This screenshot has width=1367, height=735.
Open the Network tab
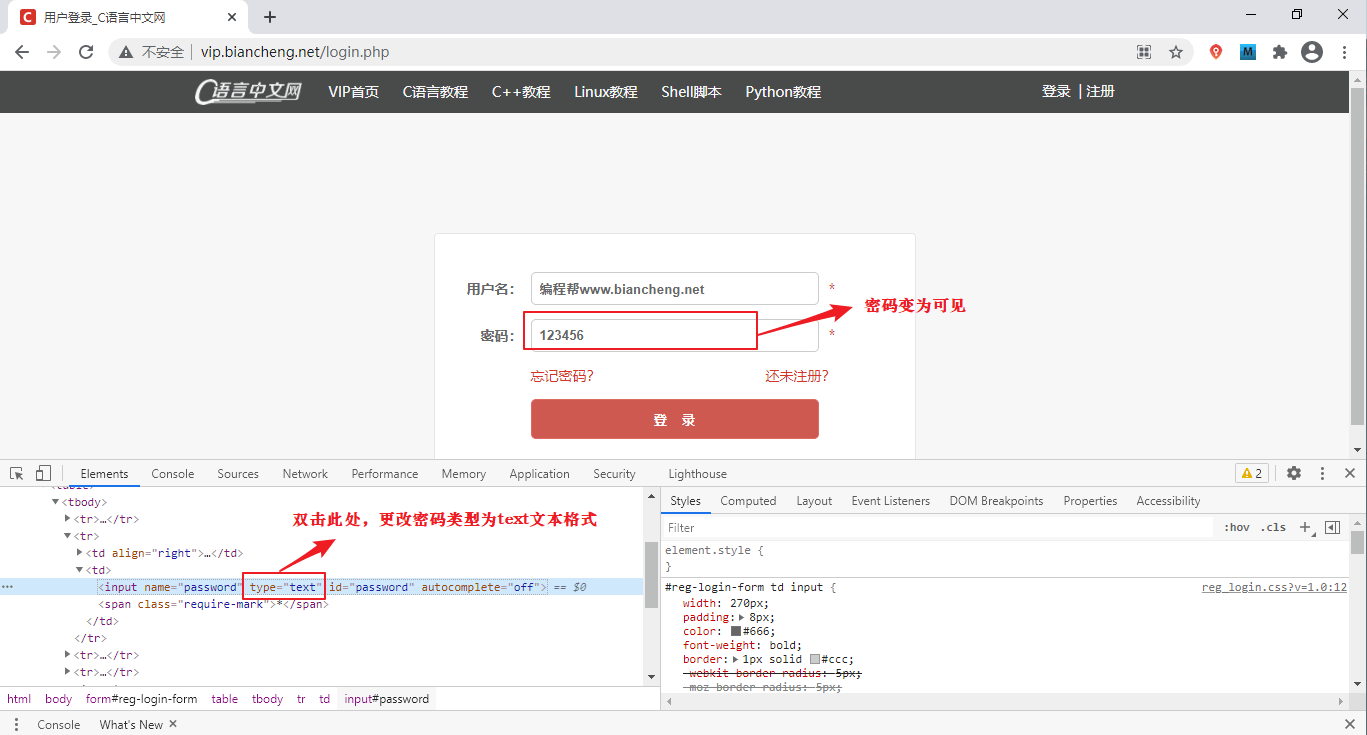click(305, 474)
